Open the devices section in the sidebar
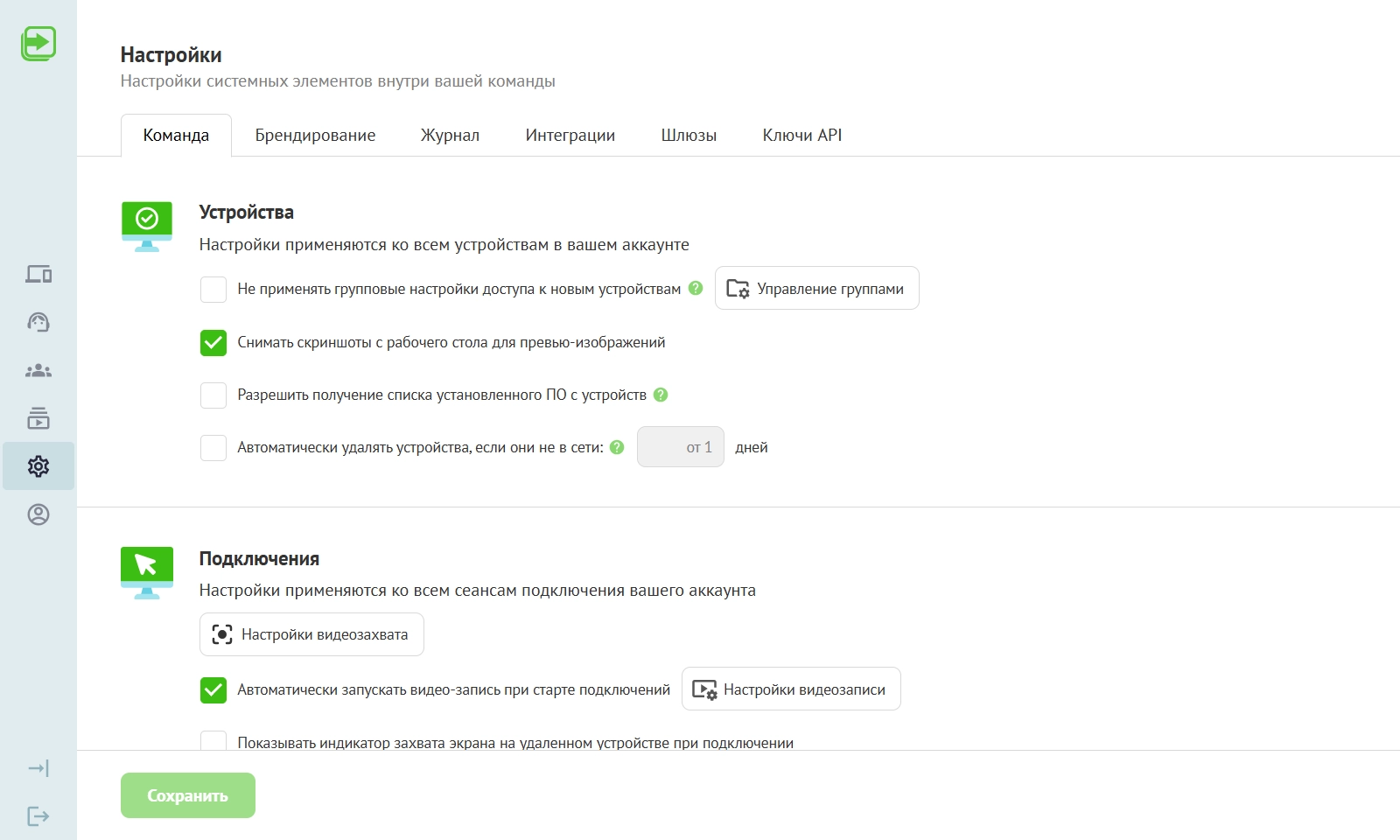 (38, 275)
